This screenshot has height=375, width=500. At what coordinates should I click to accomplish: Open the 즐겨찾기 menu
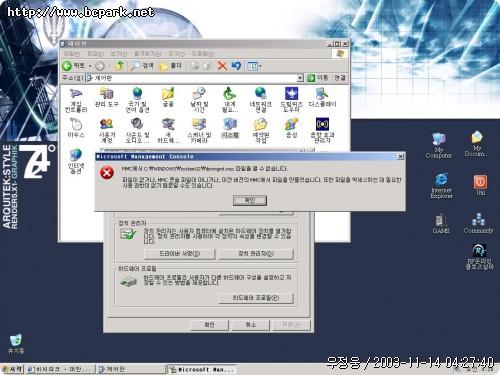147,53
